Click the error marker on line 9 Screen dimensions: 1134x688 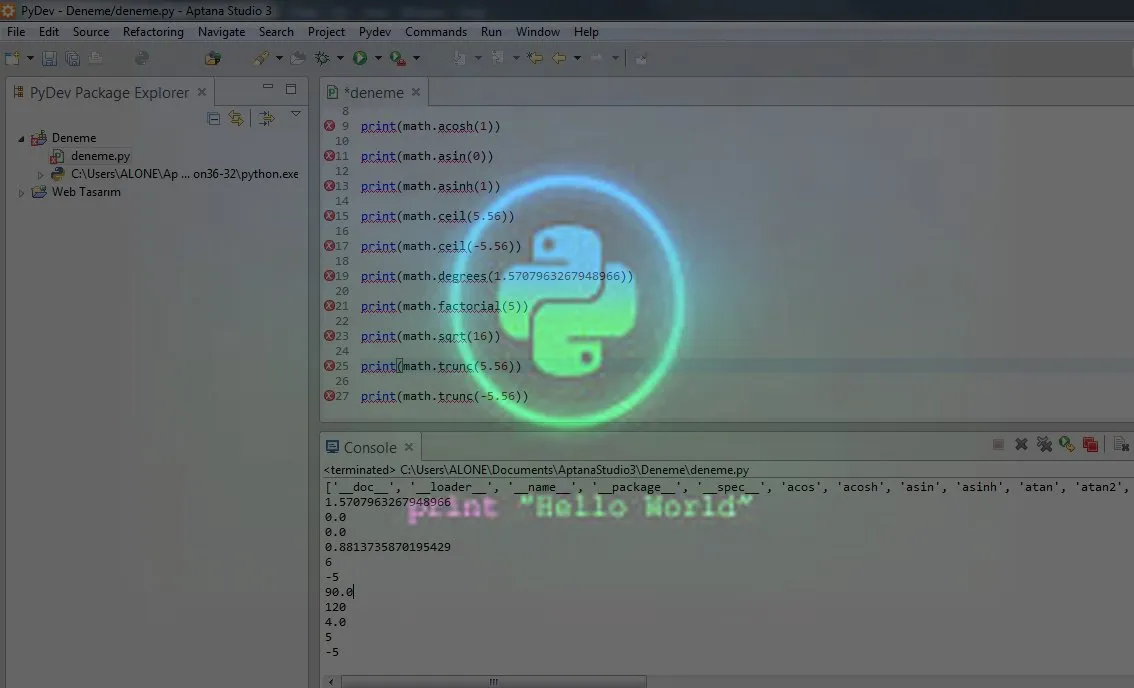click(x=329, y=126)
